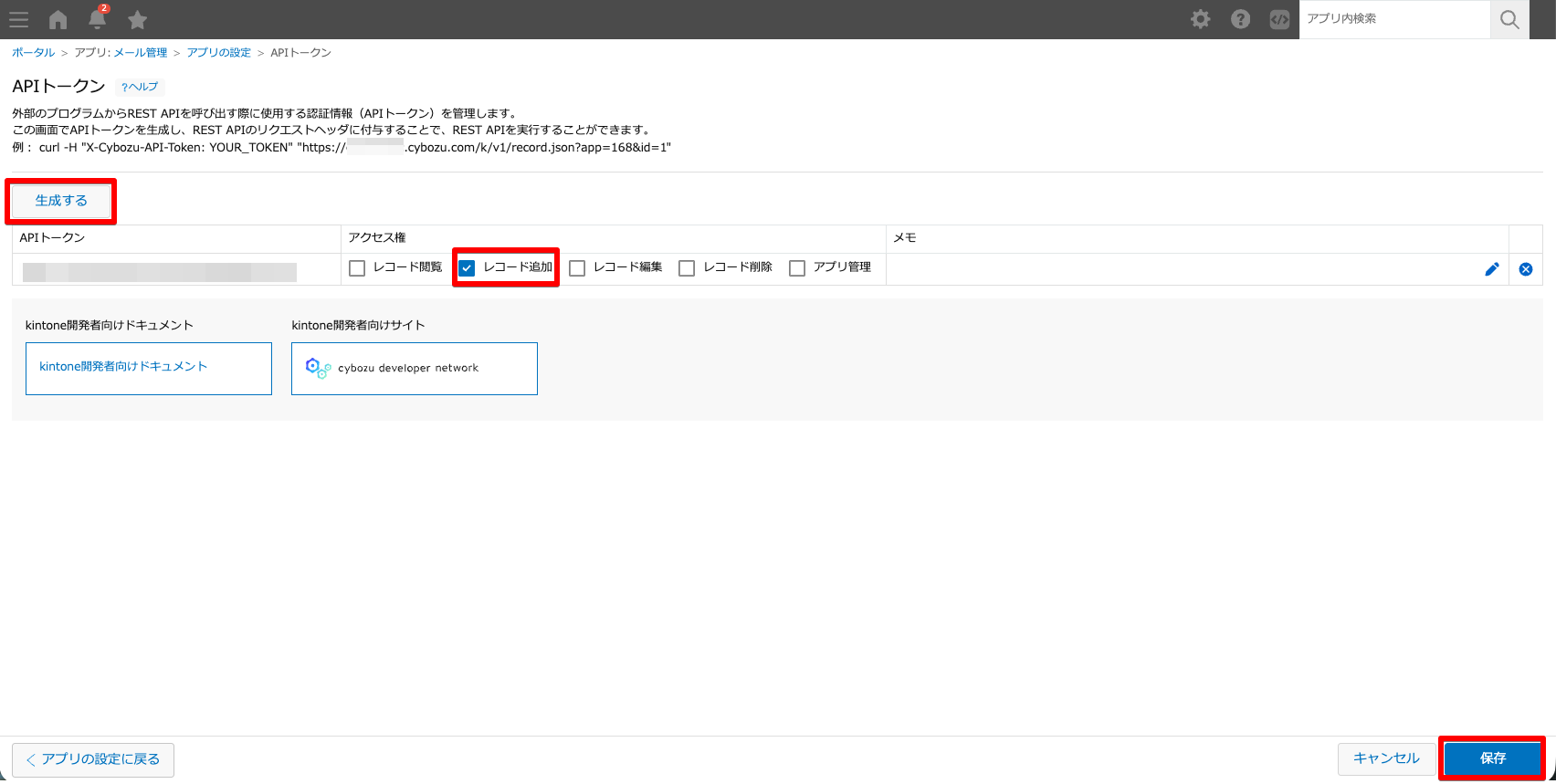Open the settings gear icon
Viewport: 1556px width, 784px height.
1200,19
